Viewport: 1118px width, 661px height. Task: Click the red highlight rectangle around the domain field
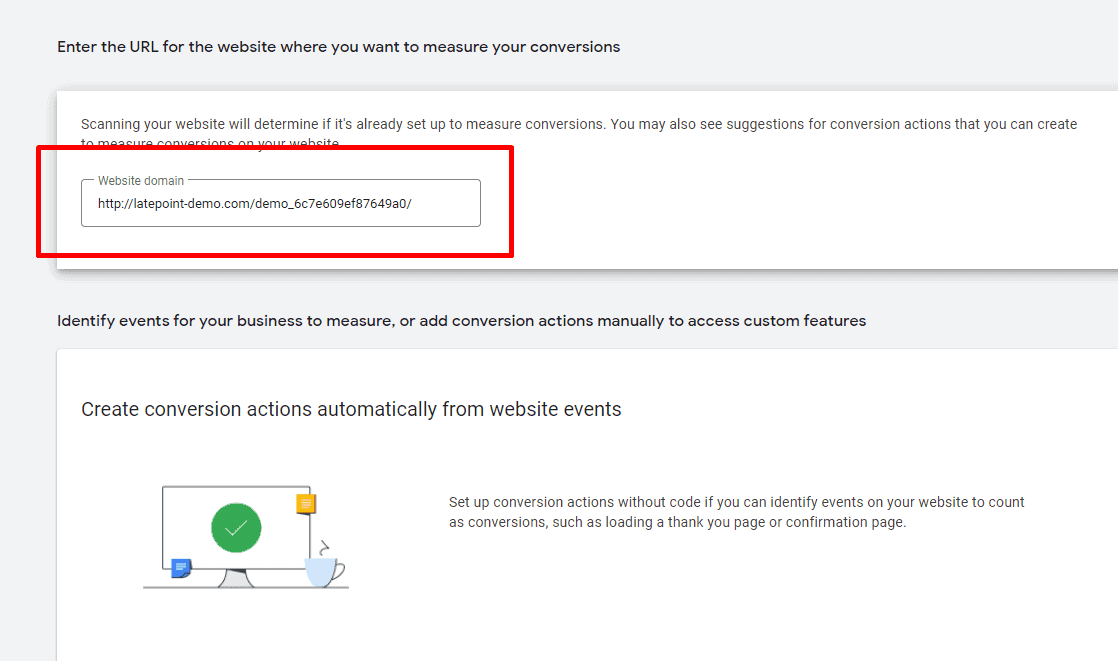point(275,150)
